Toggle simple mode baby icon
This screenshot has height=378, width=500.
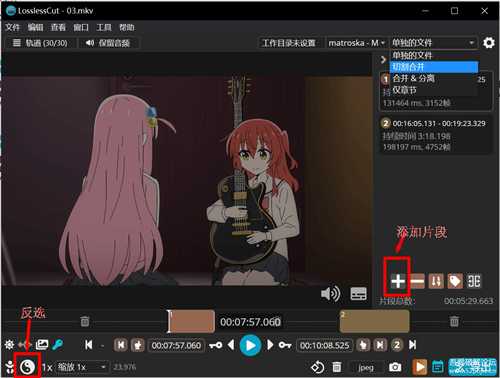(10, 367)
